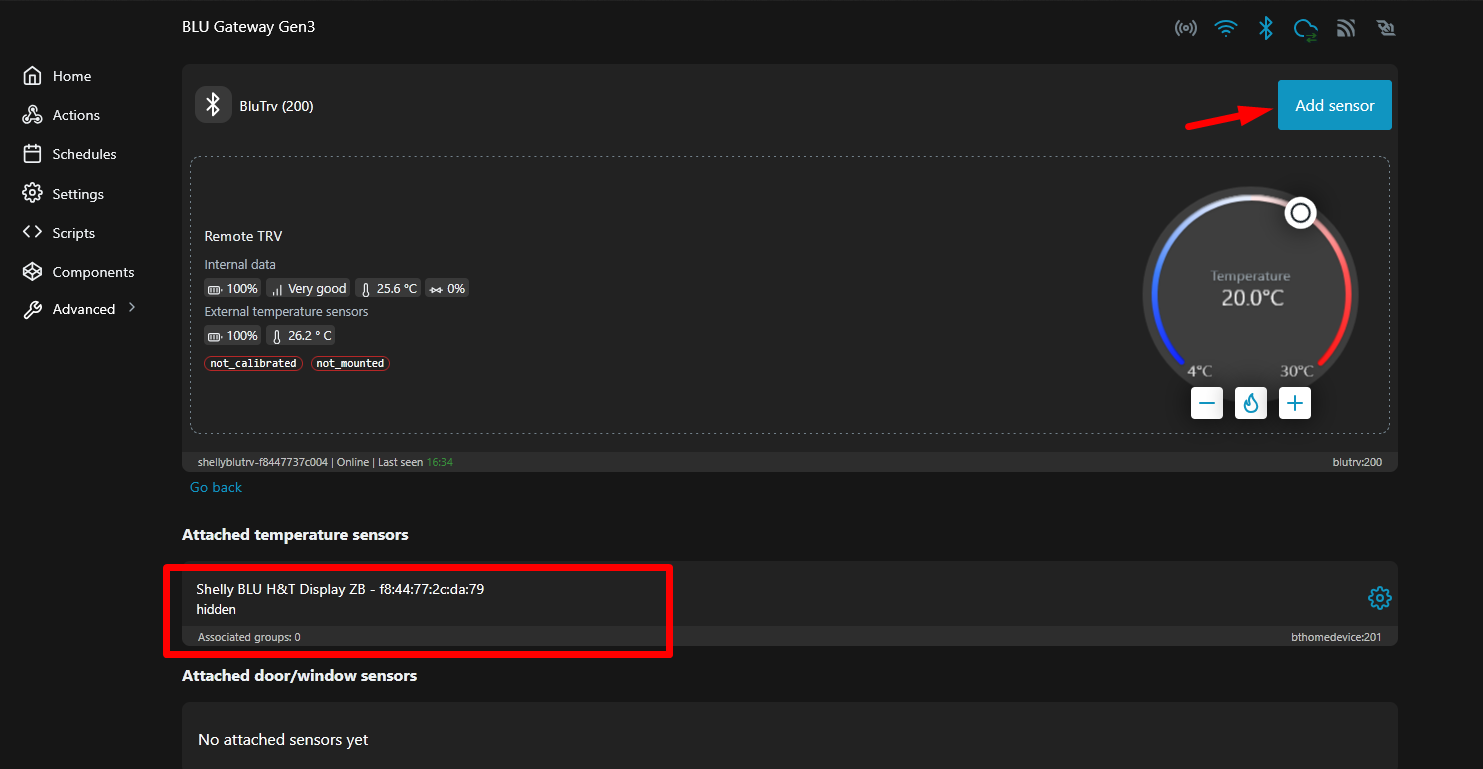Increase target temperature with plus button

click(1295, 403)
